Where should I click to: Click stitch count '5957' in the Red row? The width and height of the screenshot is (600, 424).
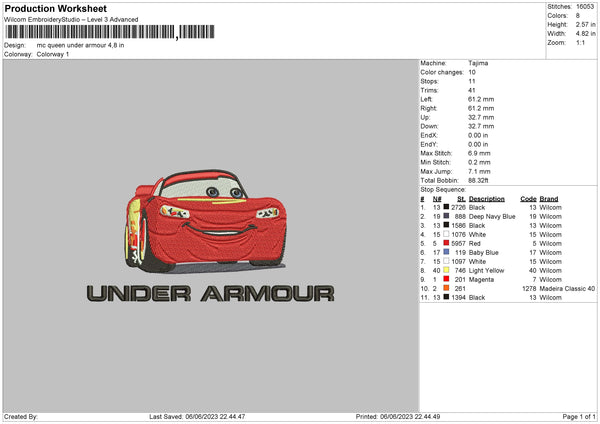click(458, 243)
